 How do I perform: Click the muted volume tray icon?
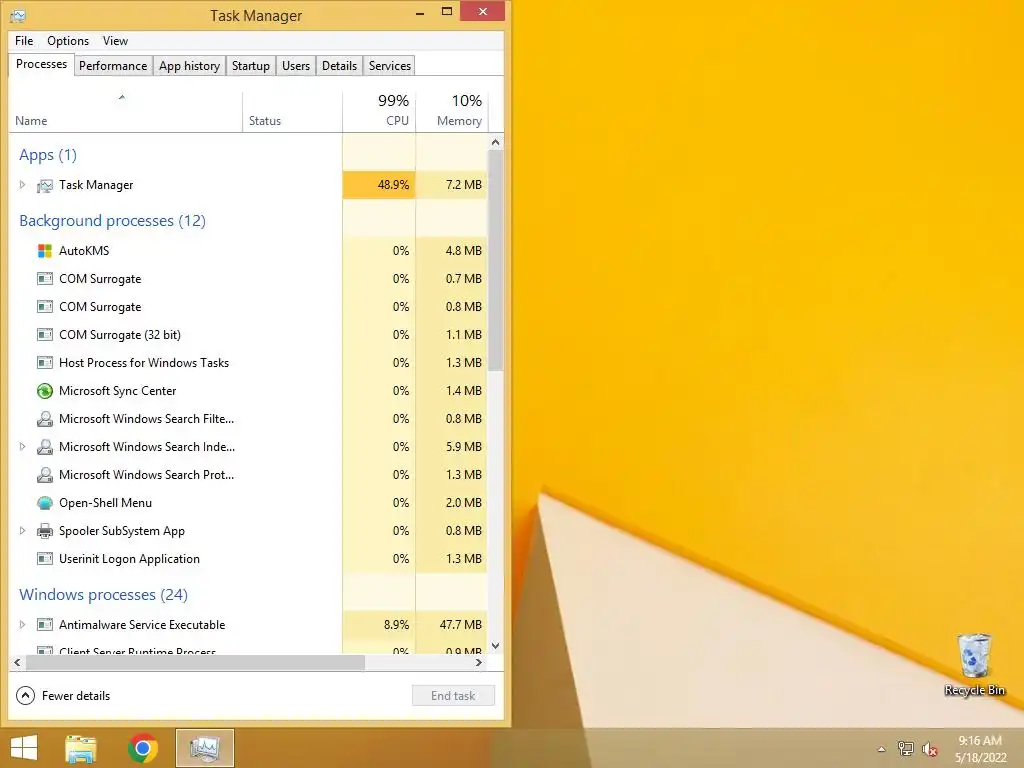(x=930, y=749)
